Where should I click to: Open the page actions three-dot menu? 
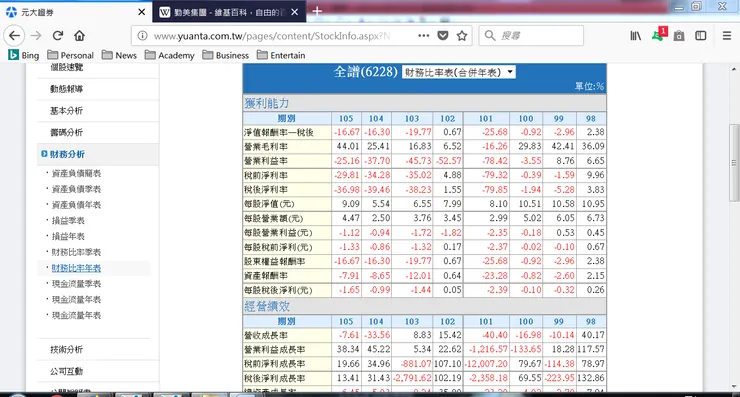tap(423, 35)
